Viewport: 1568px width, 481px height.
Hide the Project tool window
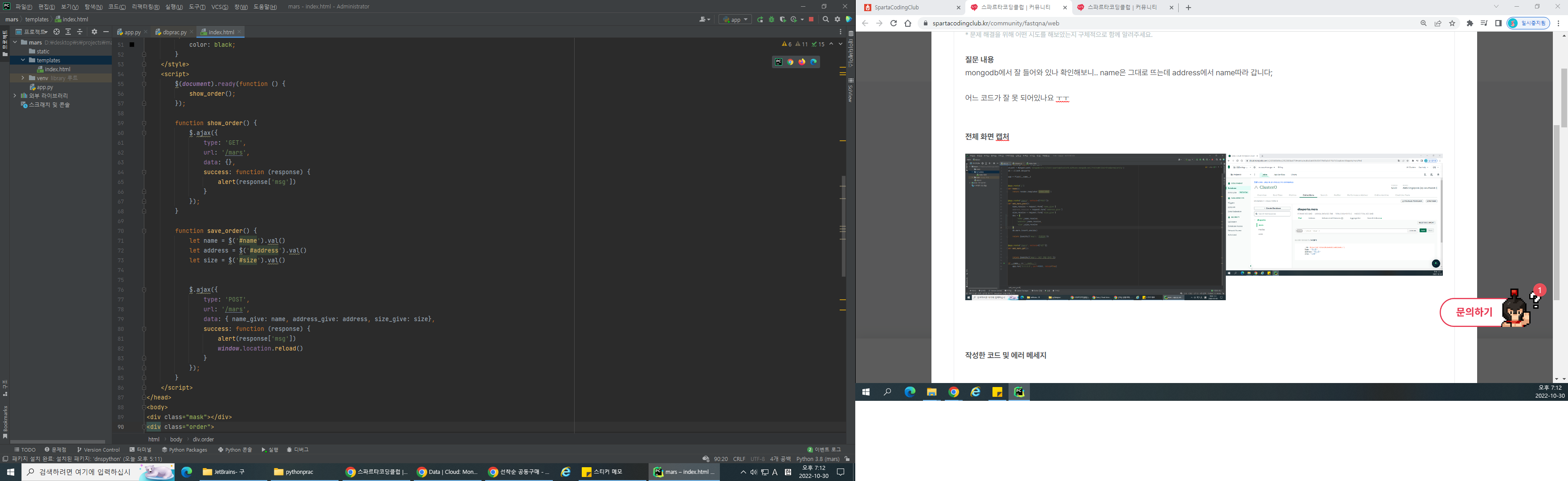pyautogui.click(x=106, y=32)
